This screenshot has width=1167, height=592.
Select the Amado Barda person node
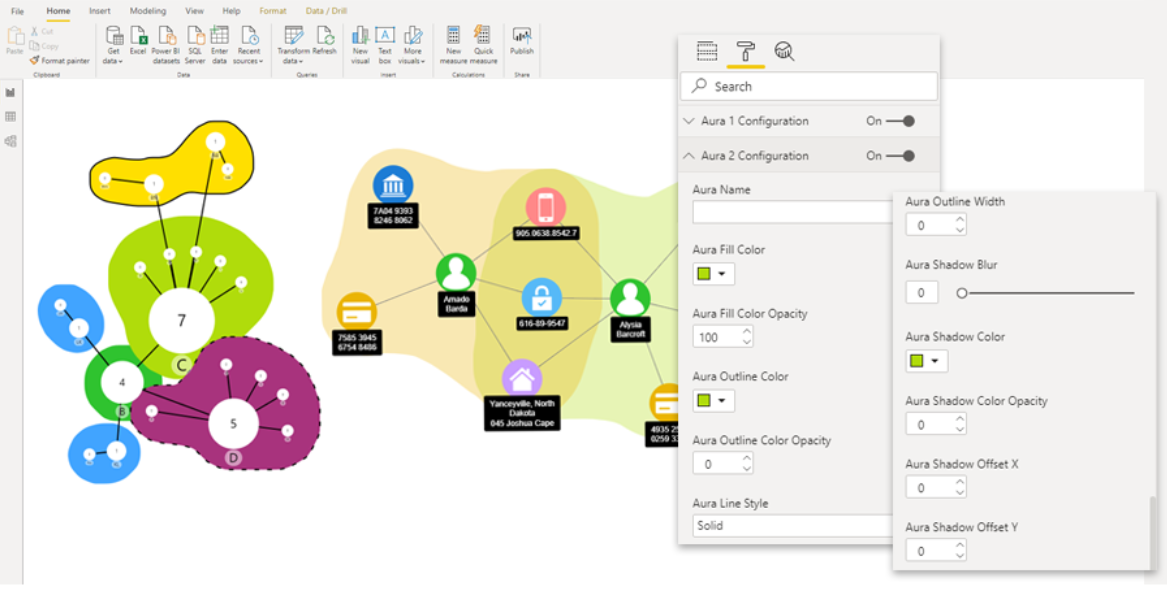456,273
